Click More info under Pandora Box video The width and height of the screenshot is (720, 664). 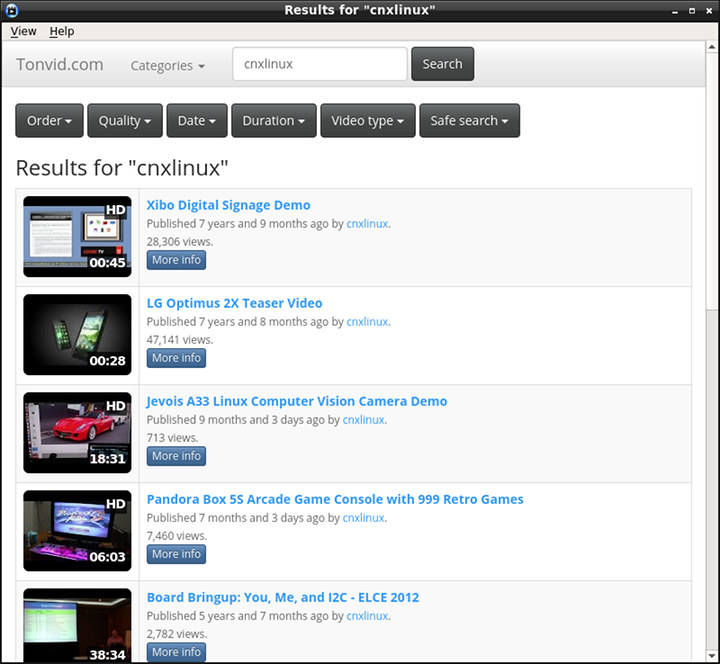click(x=176, y=554)
